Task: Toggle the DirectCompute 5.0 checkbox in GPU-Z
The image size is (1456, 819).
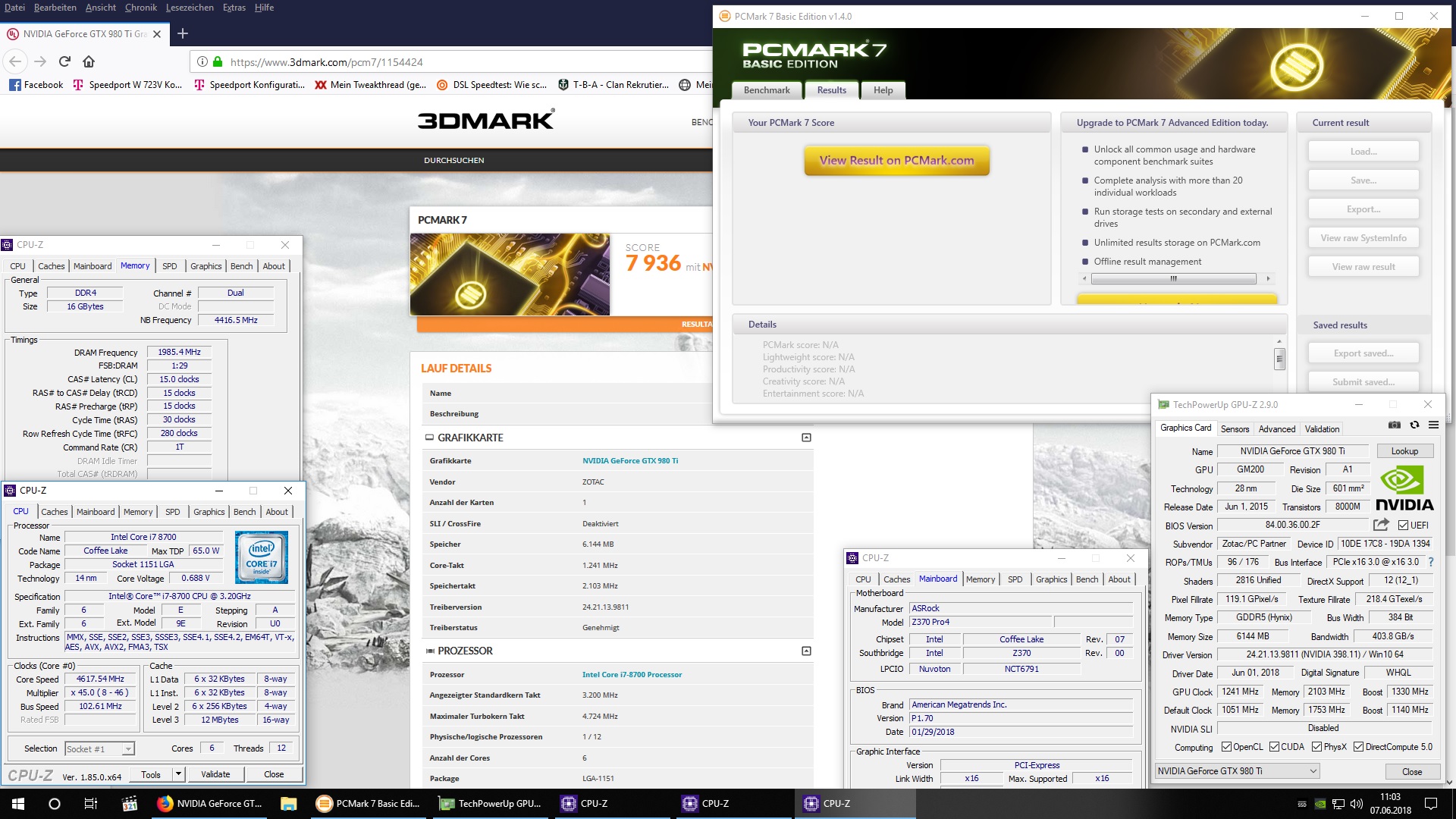Action: coord(1358,747)
